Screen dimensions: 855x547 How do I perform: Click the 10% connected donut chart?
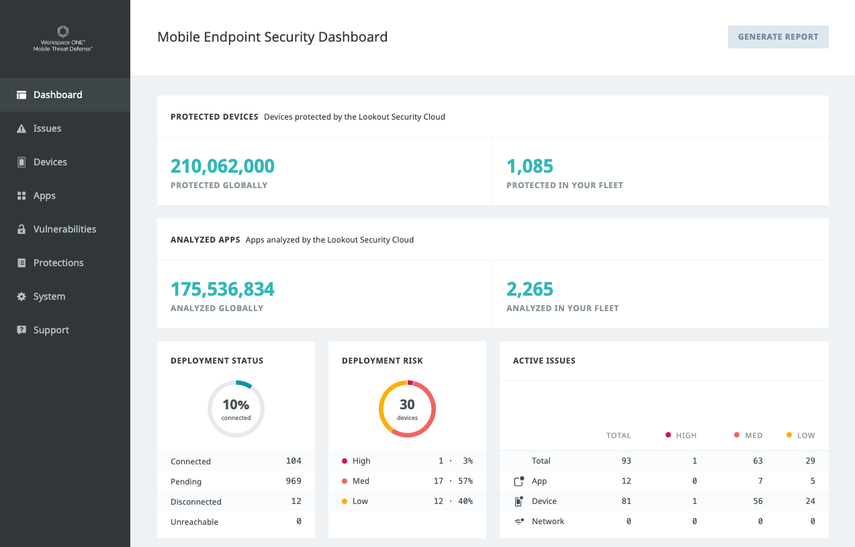tap(236, 408)
